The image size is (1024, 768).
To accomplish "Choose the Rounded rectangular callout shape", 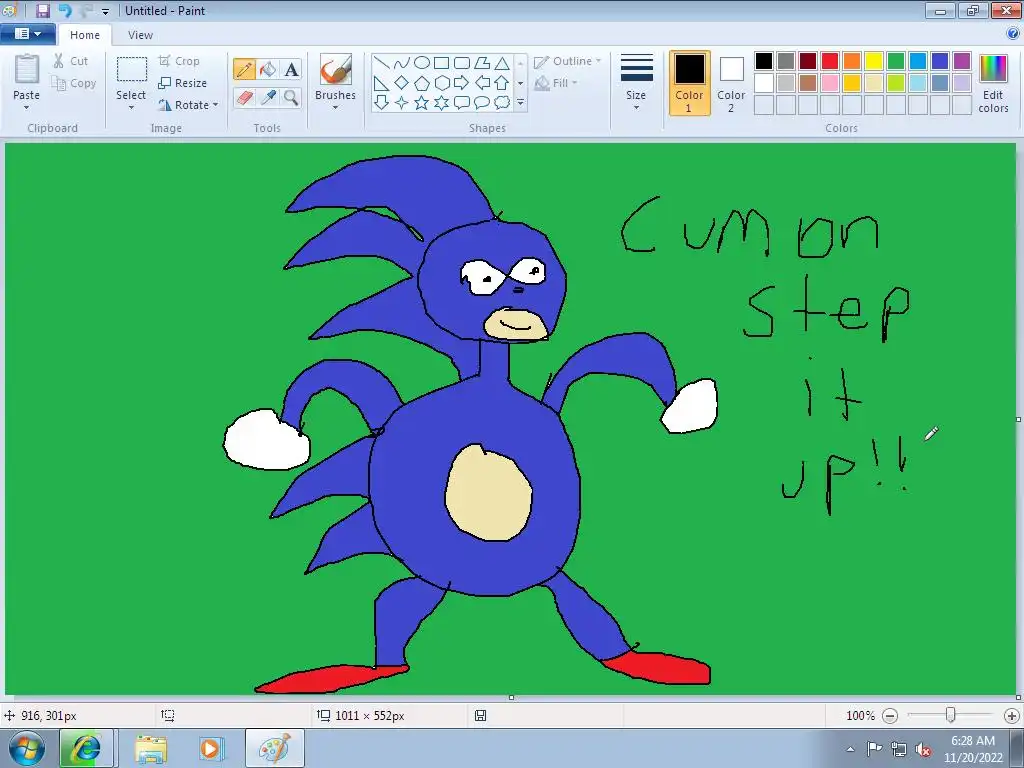I will (462, 103).
